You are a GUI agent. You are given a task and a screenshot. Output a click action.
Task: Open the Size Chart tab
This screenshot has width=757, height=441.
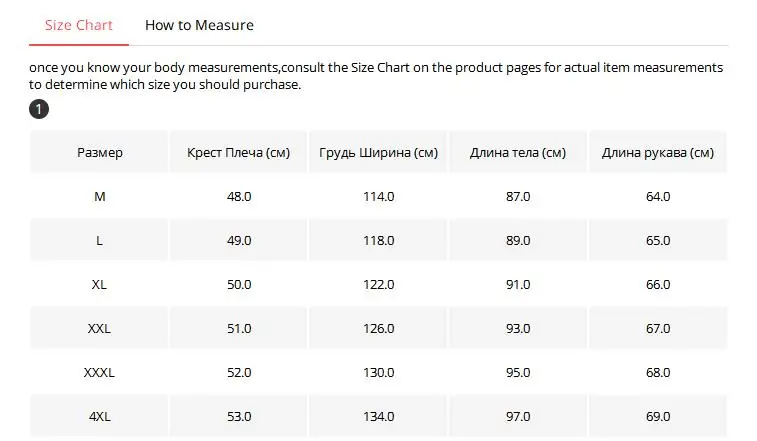pos(79,25)
